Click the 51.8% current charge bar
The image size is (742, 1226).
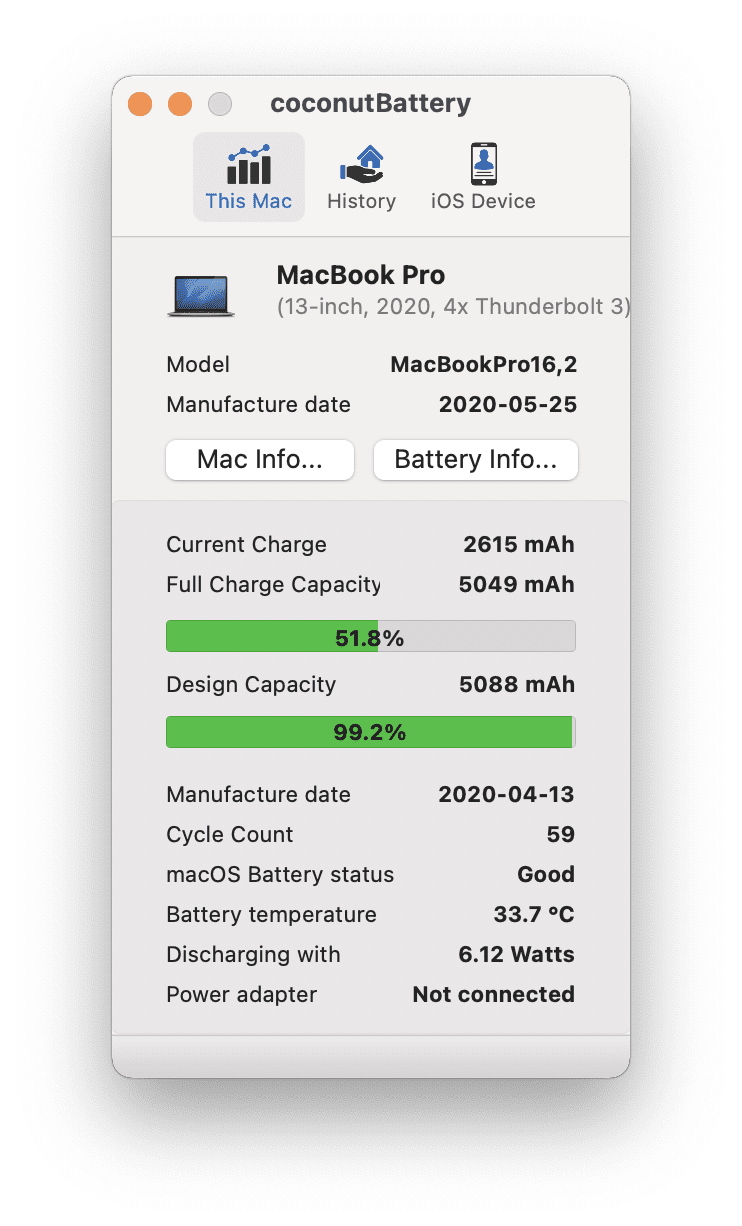point(370,637)
